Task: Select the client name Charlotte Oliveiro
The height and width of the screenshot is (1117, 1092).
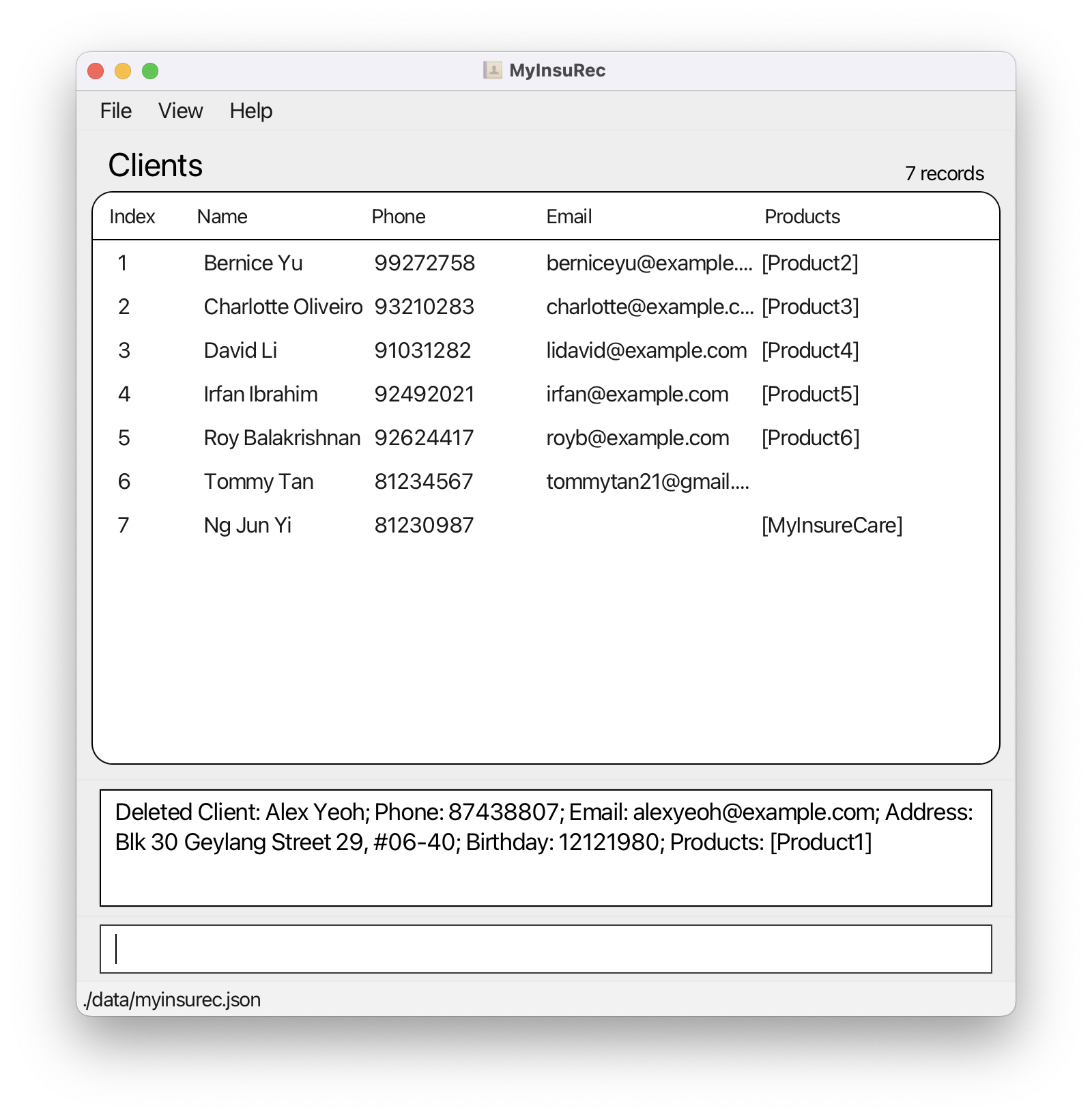Action: 283,307
